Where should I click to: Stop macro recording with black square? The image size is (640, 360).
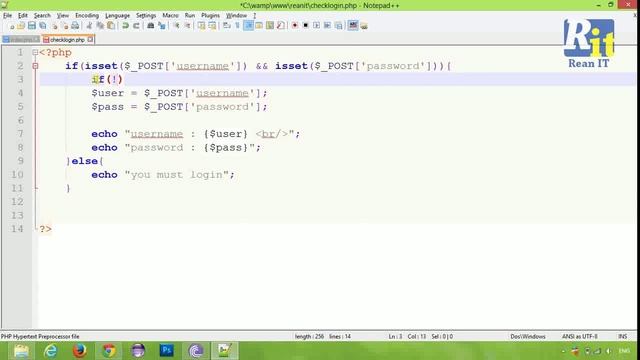[x=305, y=26]
